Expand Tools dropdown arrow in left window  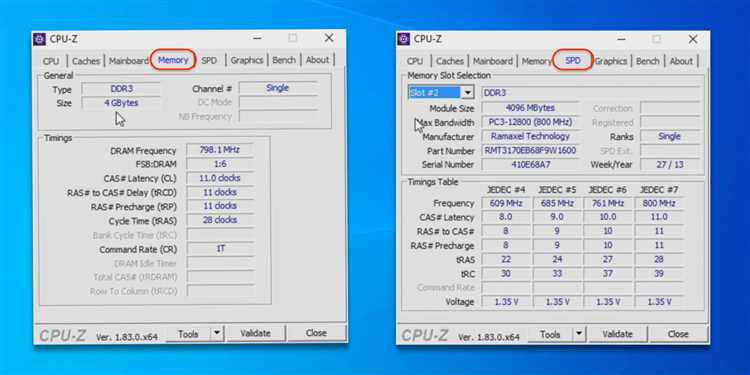click(x=217, y=334)
